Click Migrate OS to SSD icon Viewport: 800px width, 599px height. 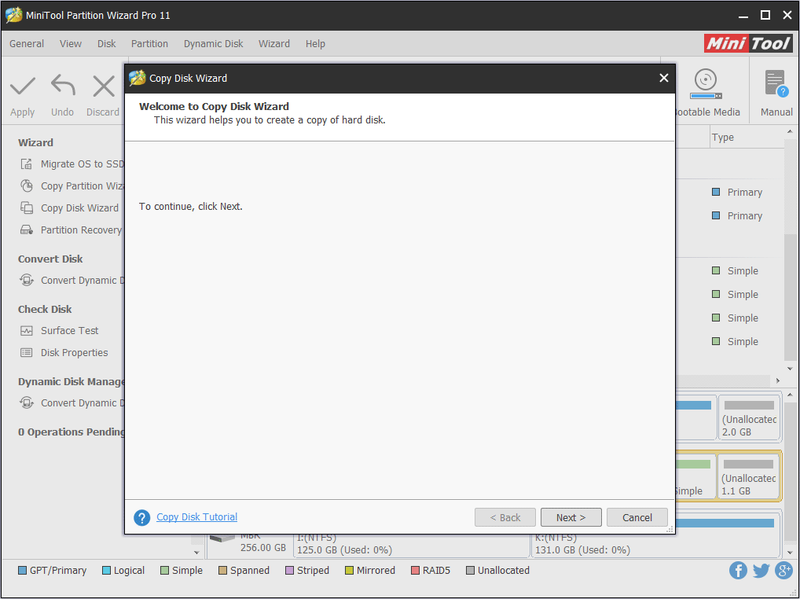point(27,164)
